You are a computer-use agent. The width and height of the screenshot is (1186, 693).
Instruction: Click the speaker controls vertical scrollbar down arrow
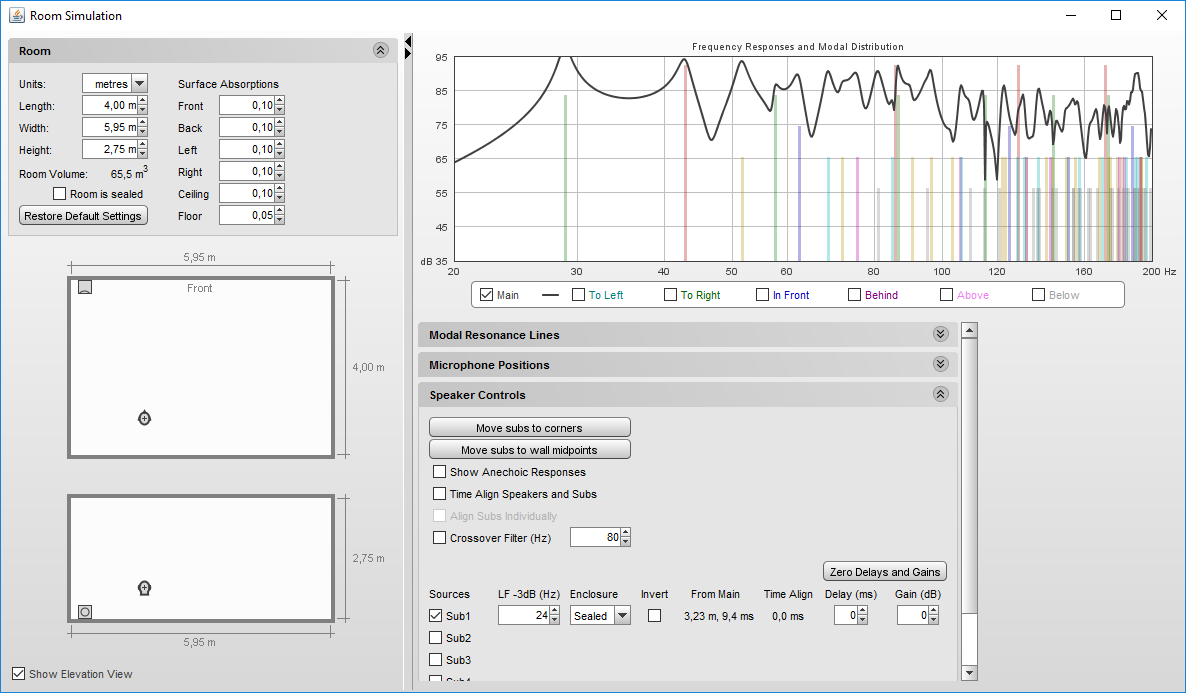[x=968, y=674]
